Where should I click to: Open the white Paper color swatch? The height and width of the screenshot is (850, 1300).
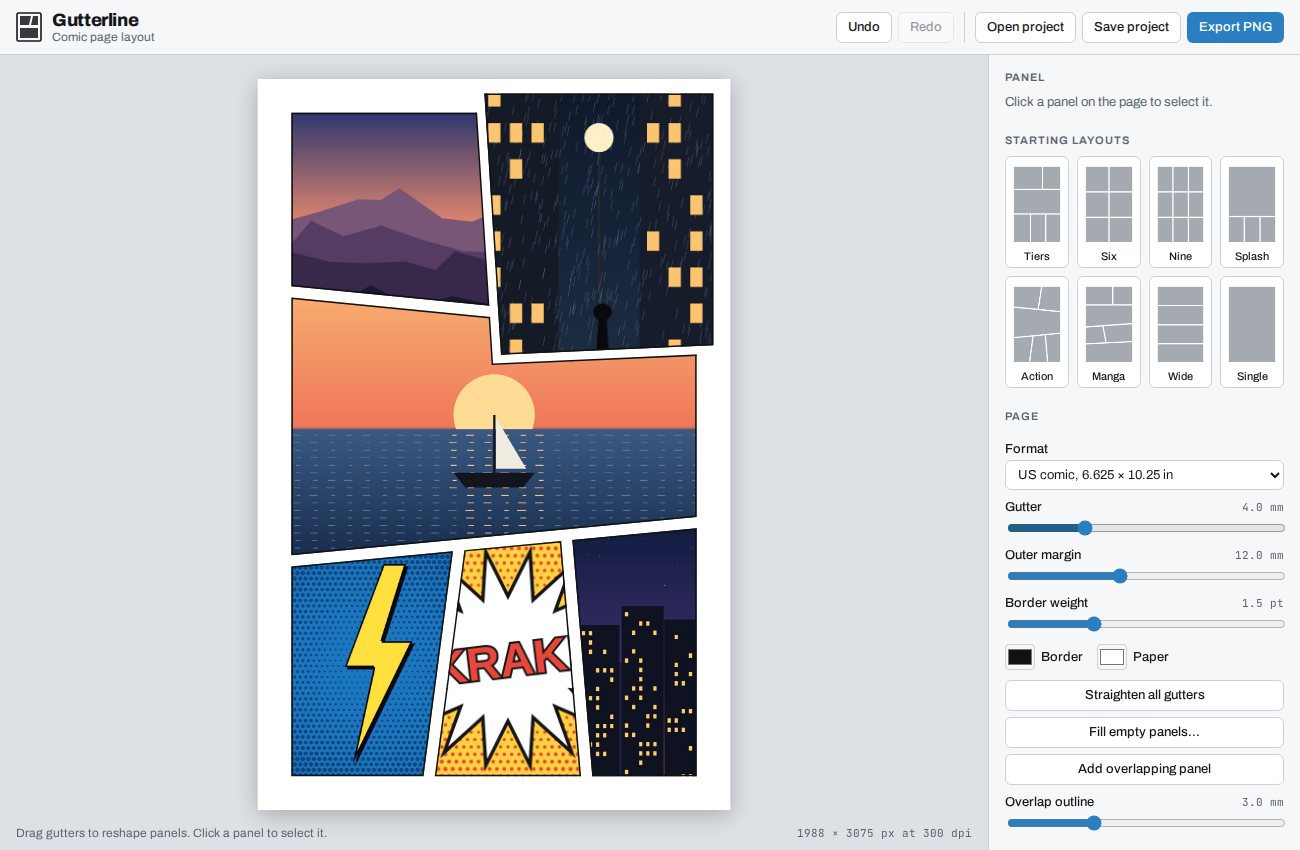(1112, 657)
